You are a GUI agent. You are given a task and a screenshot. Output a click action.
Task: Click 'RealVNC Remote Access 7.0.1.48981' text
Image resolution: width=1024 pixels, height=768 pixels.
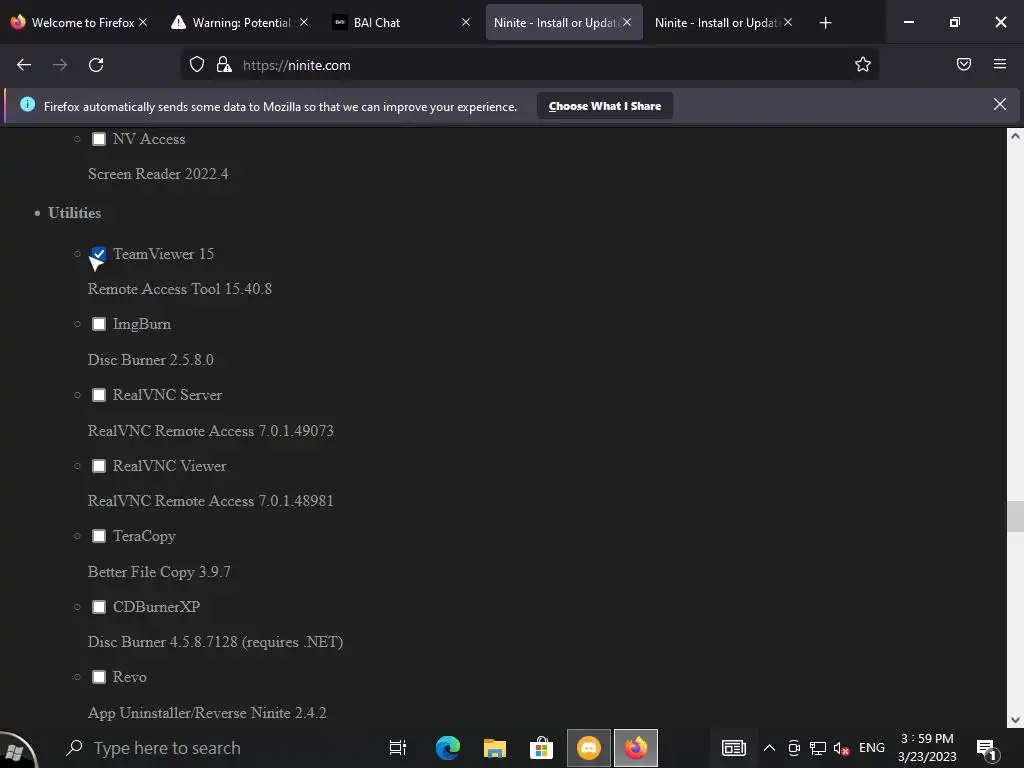211,501
